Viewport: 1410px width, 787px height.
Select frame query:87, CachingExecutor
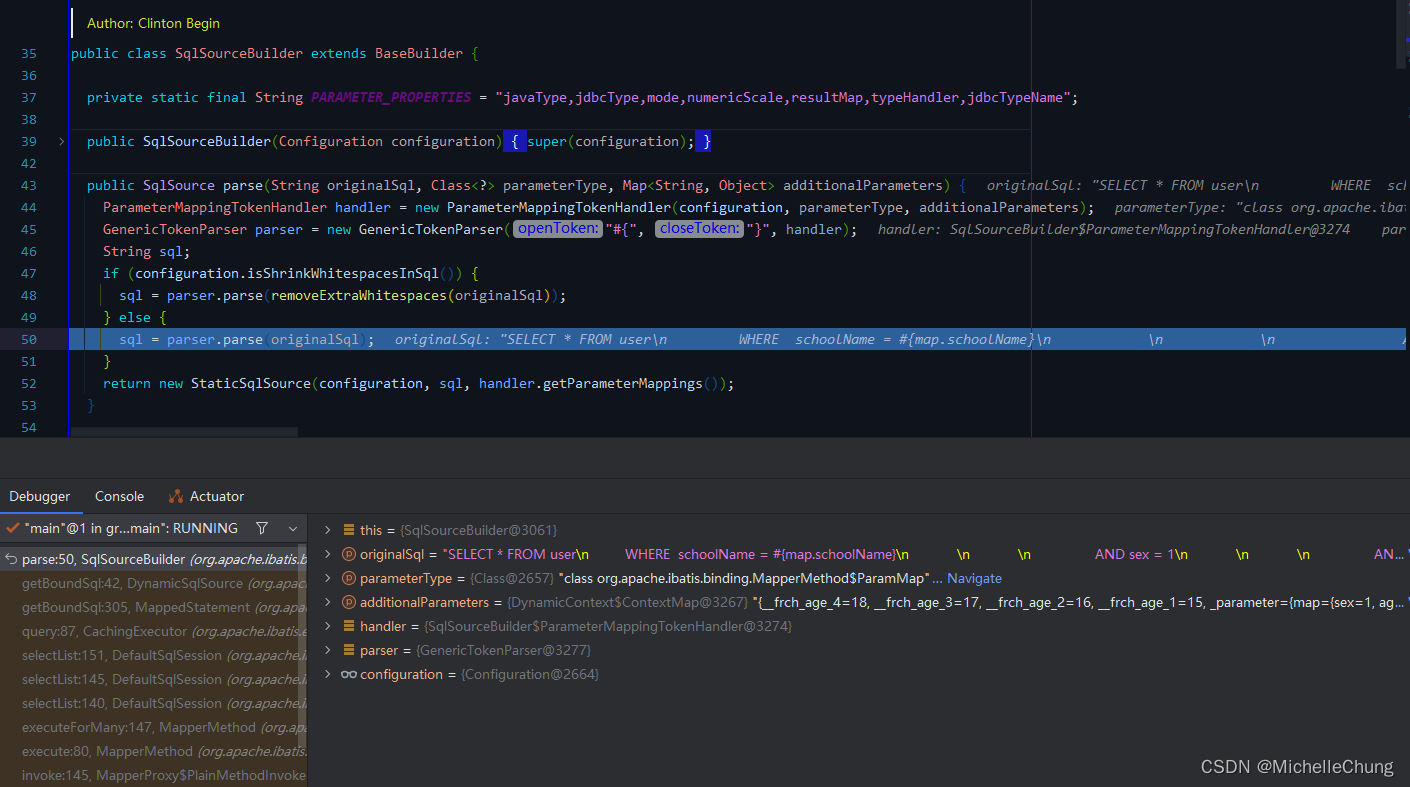click(x=154, y=631)
